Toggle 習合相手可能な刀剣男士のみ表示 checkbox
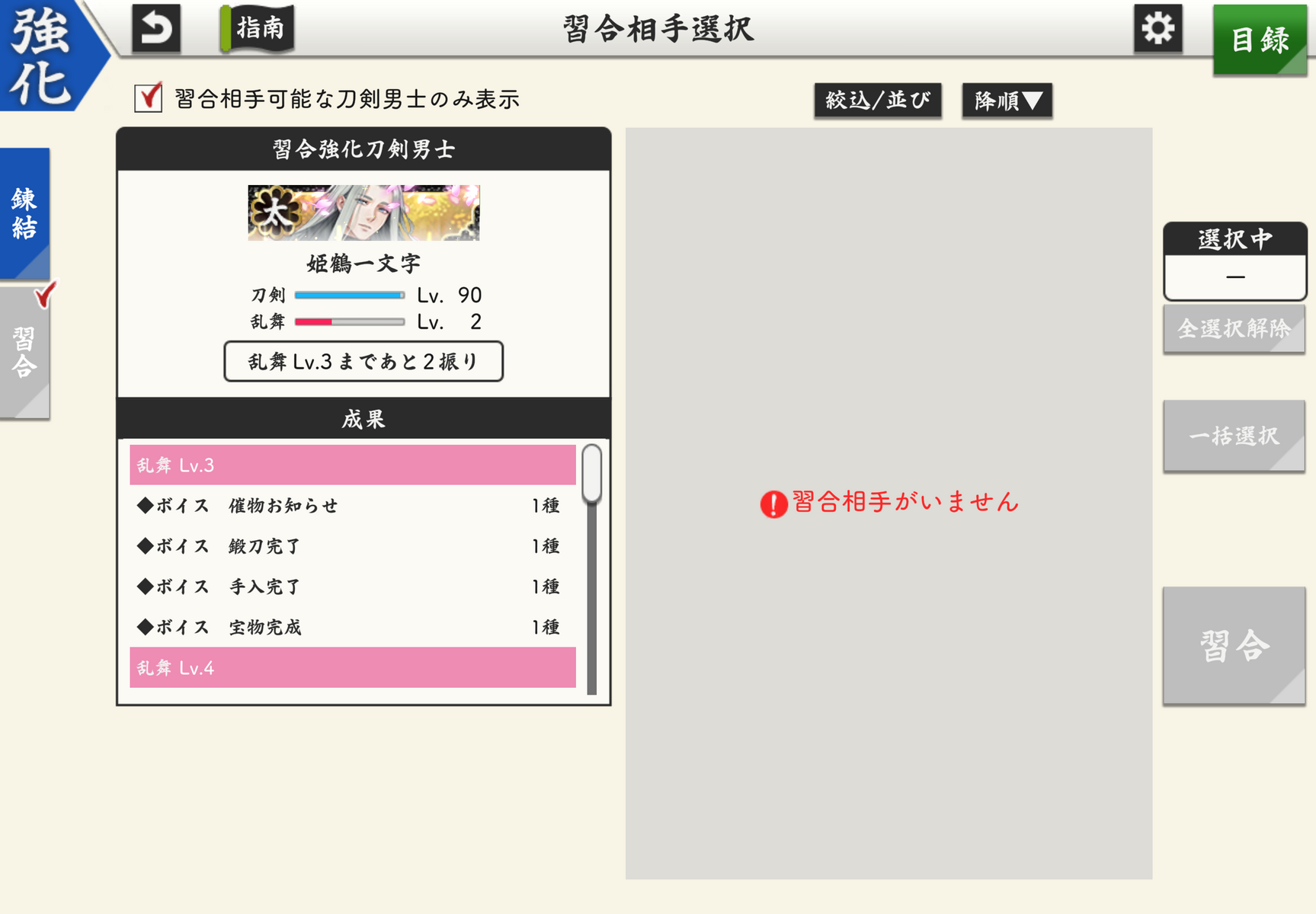Viewport: 1316px width, 914px height. 148,98
